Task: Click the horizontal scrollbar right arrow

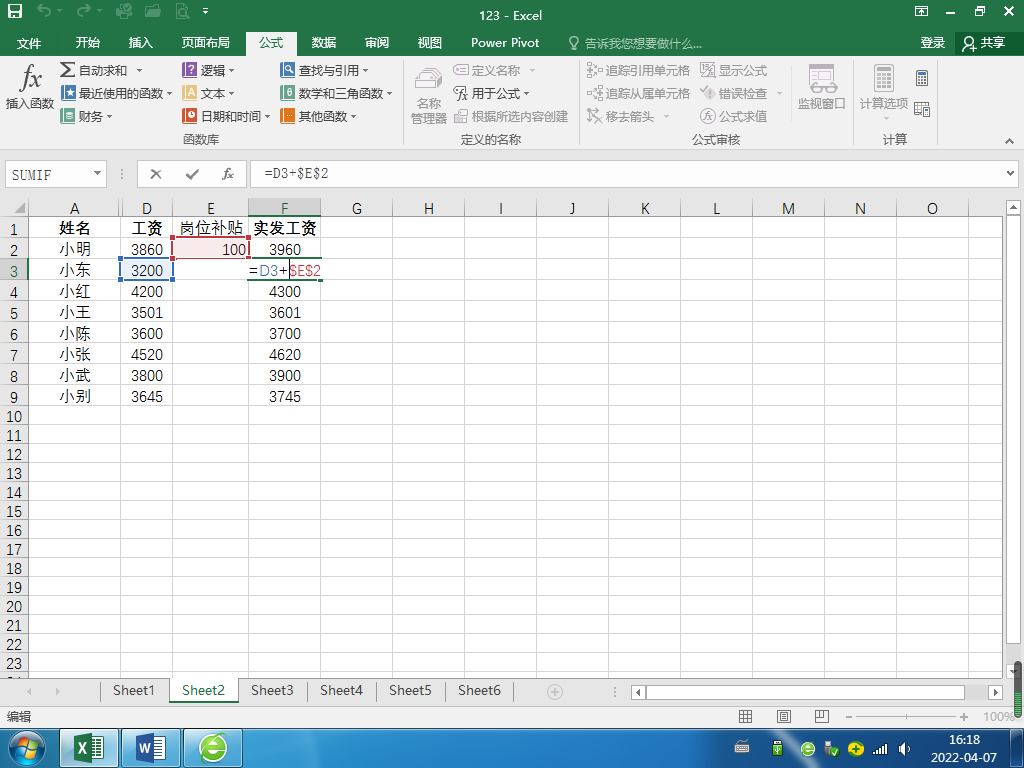Action: (995, 692)
